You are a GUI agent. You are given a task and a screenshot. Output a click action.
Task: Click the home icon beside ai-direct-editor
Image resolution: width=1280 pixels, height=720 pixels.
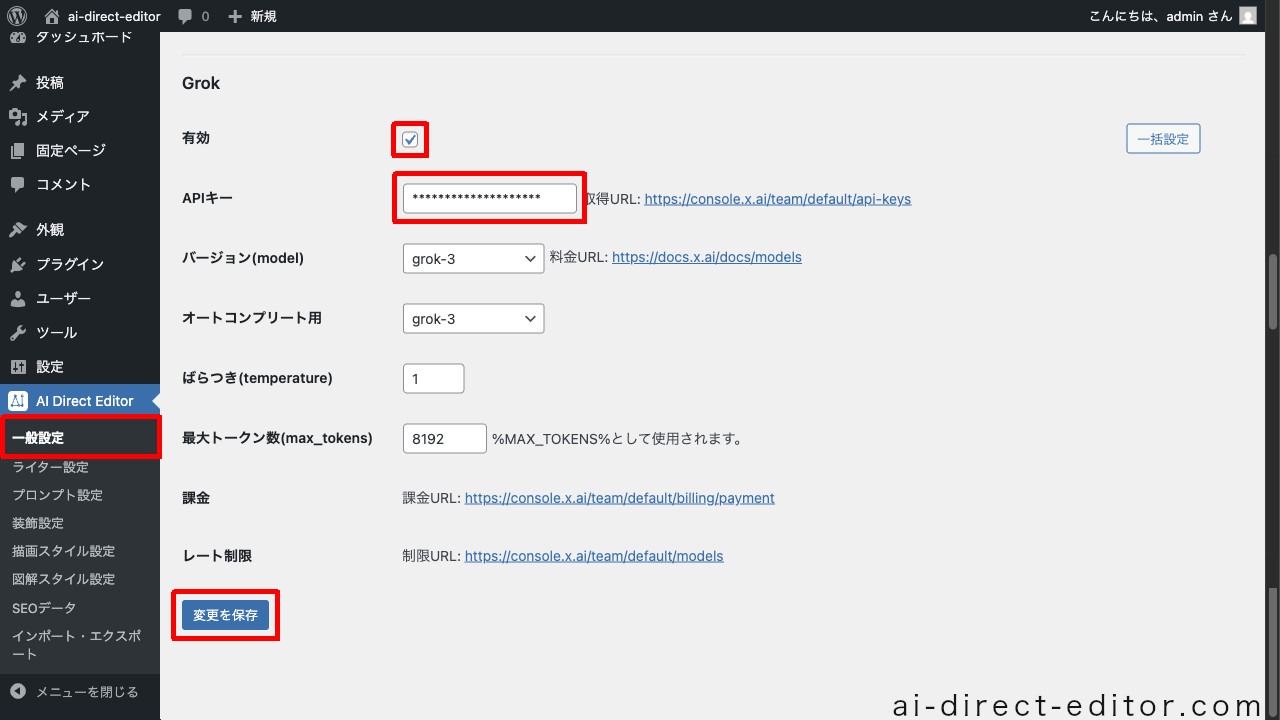click(x=52, y=16)
